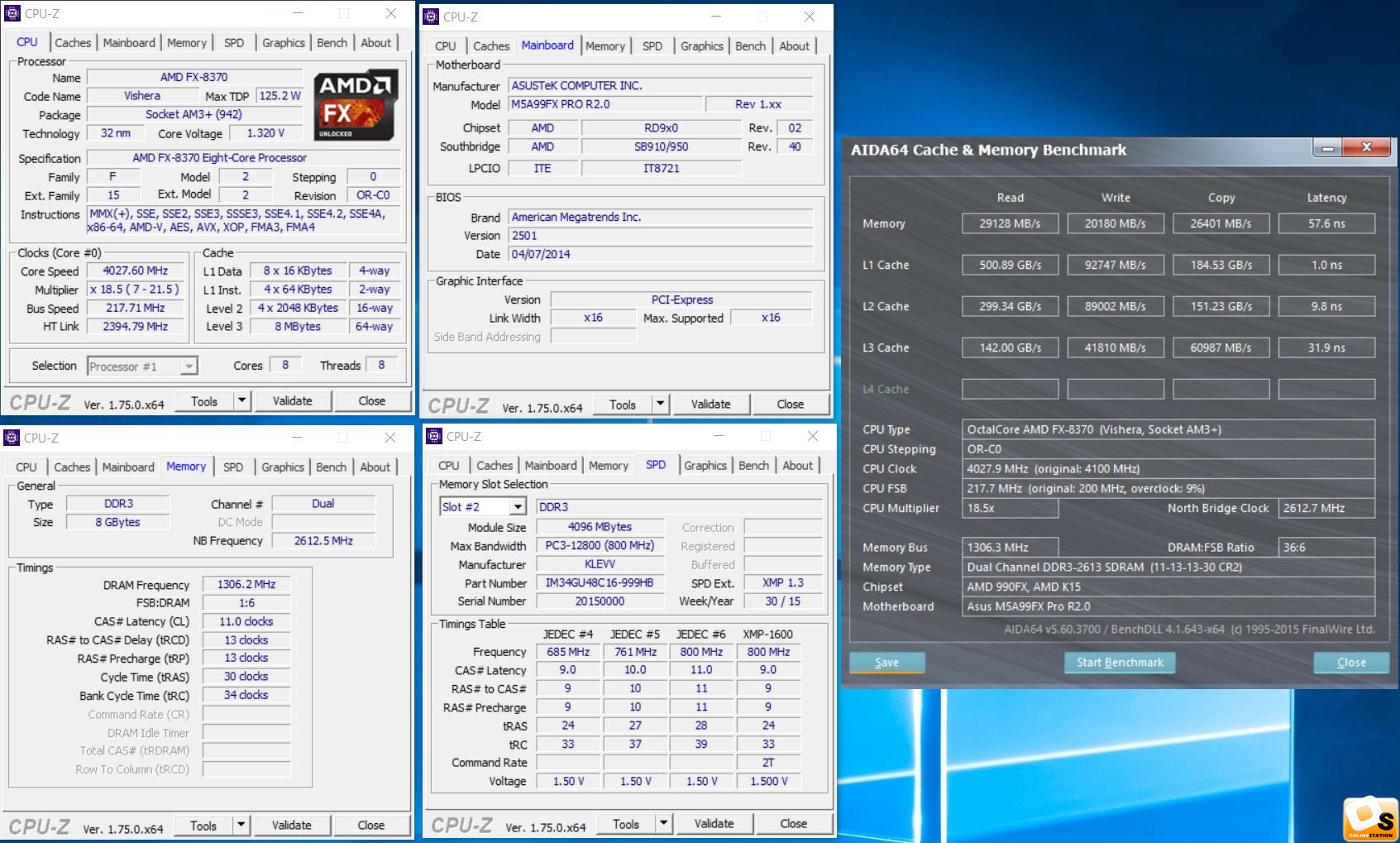Screen dimensions: 1400x843
Task: Click AIDA64 Memory Latency 57.6 ns field
Action: pos(1326,223)
